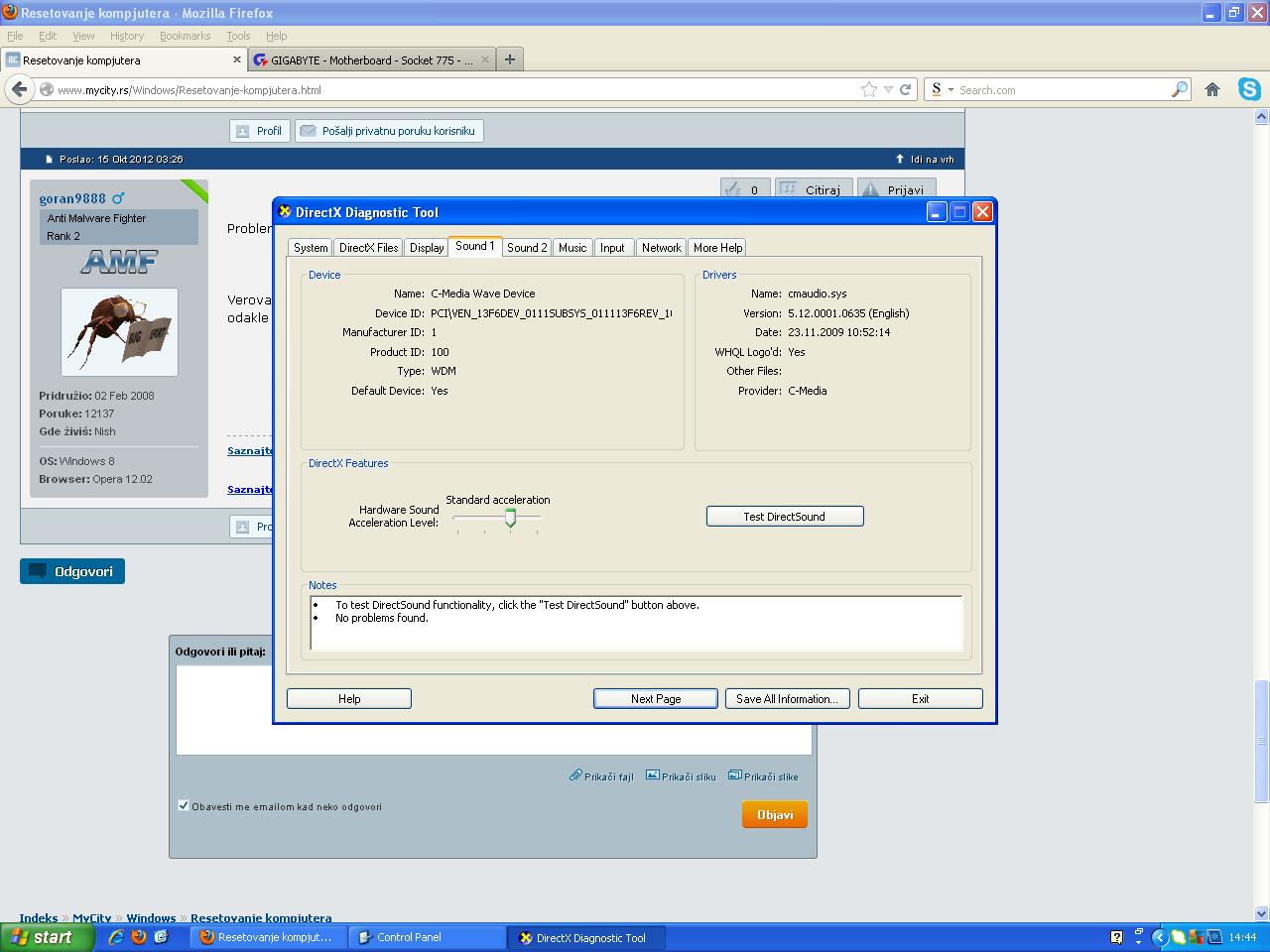This screenshot has width=1270, height=952.
Task: Open the goran9888 username link
Action: point(72,198)
